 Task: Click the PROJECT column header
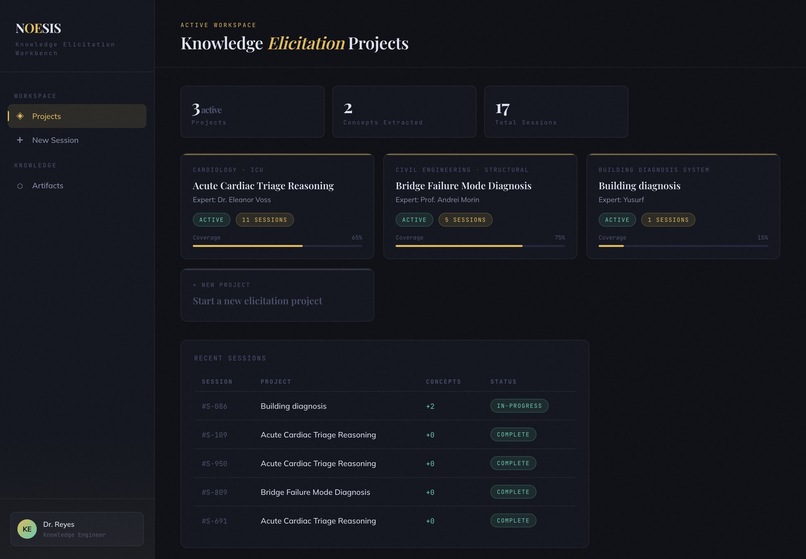276,382
